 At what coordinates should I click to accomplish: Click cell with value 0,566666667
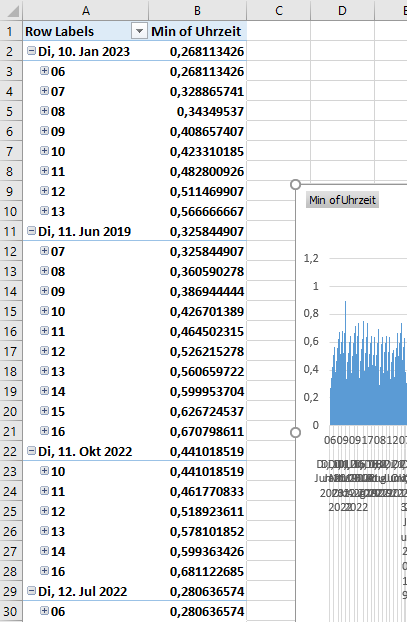click(x=198, y=211)
